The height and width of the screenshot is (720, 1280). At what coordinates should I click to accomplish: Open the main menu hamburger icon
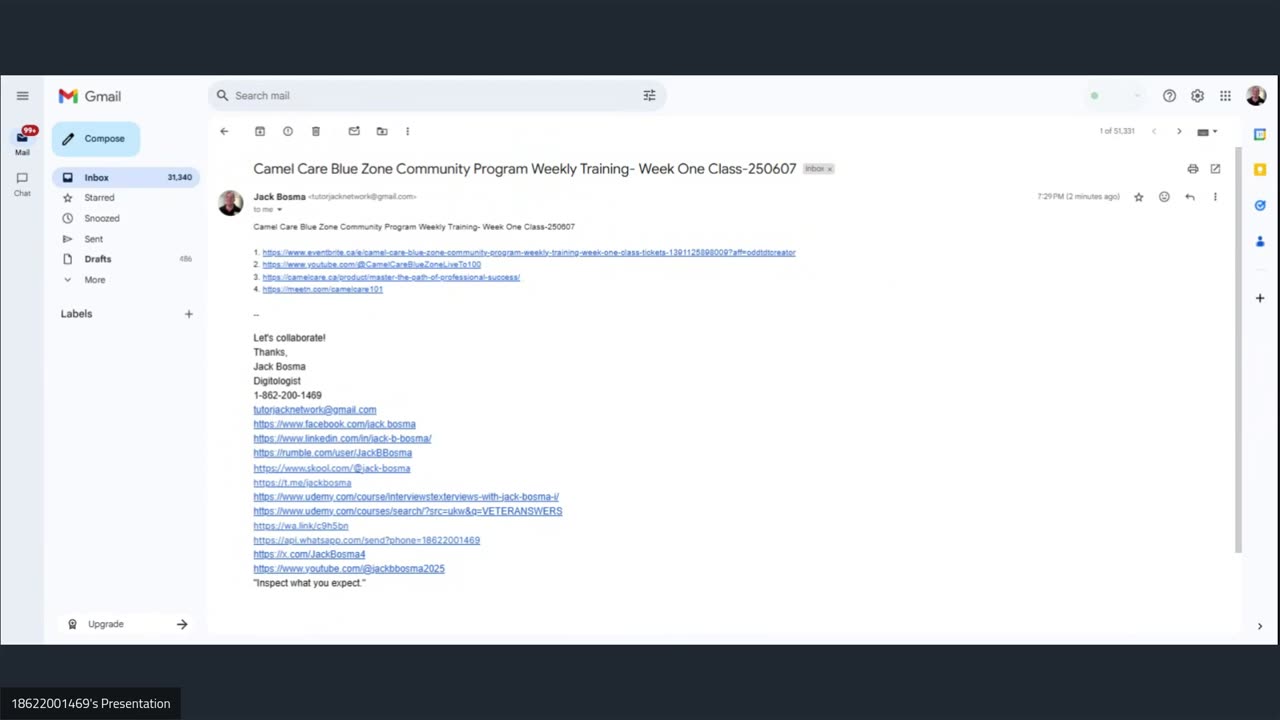coord(22,96)
